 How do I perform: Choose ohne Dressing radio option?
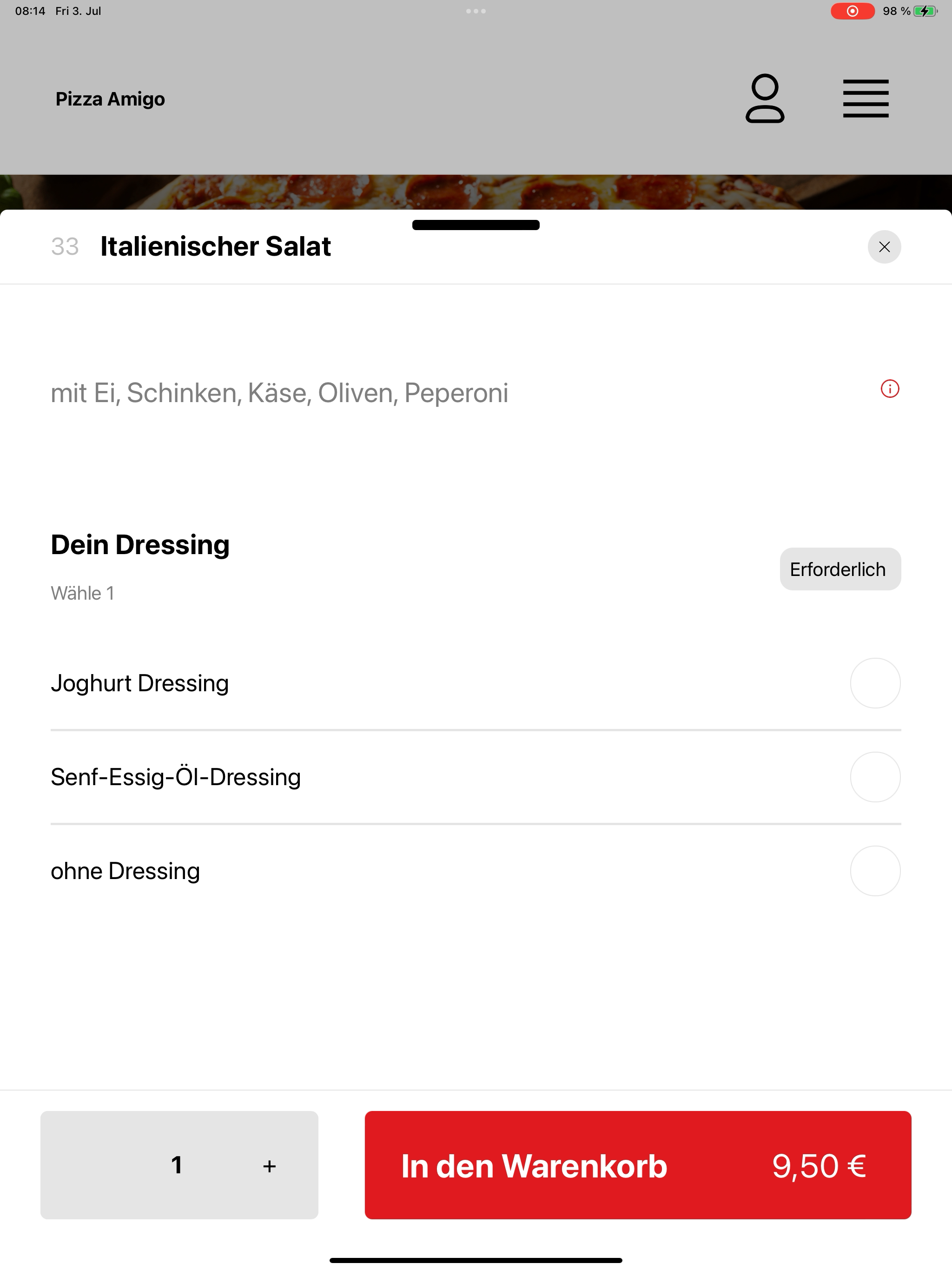875,871
